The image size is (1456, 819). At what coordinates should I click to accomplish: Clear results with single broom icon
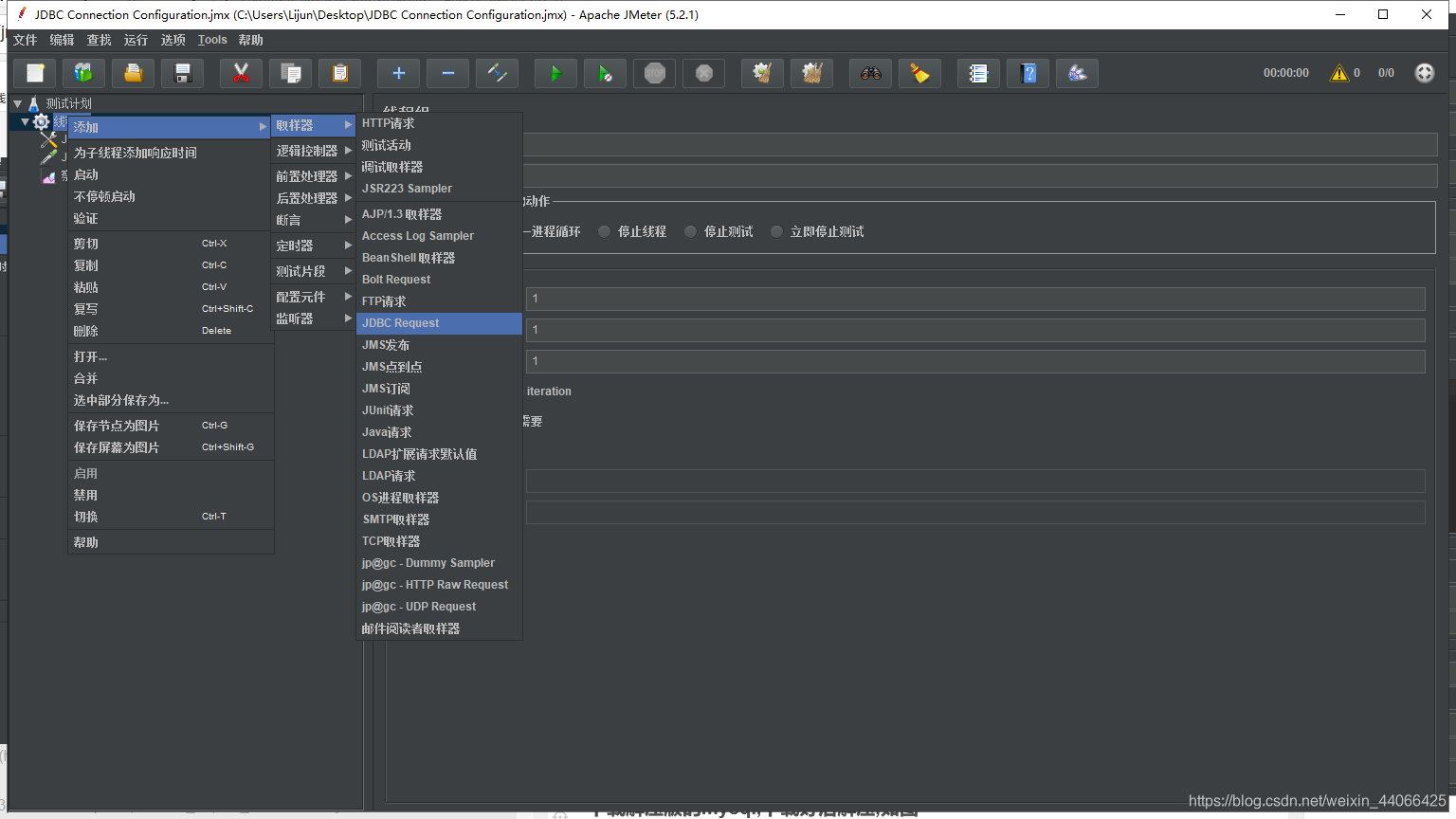[762, 73]
